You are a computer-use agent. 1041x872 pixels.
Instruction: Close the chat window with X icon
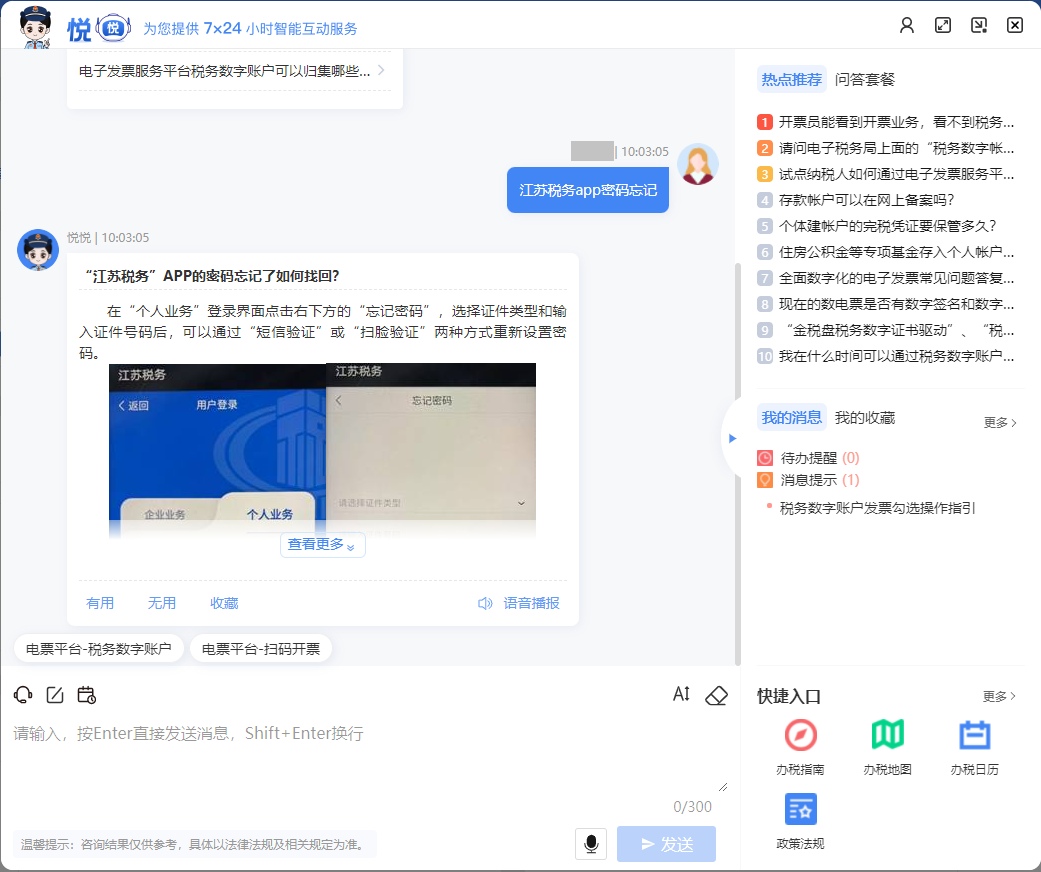[1014, 25]
